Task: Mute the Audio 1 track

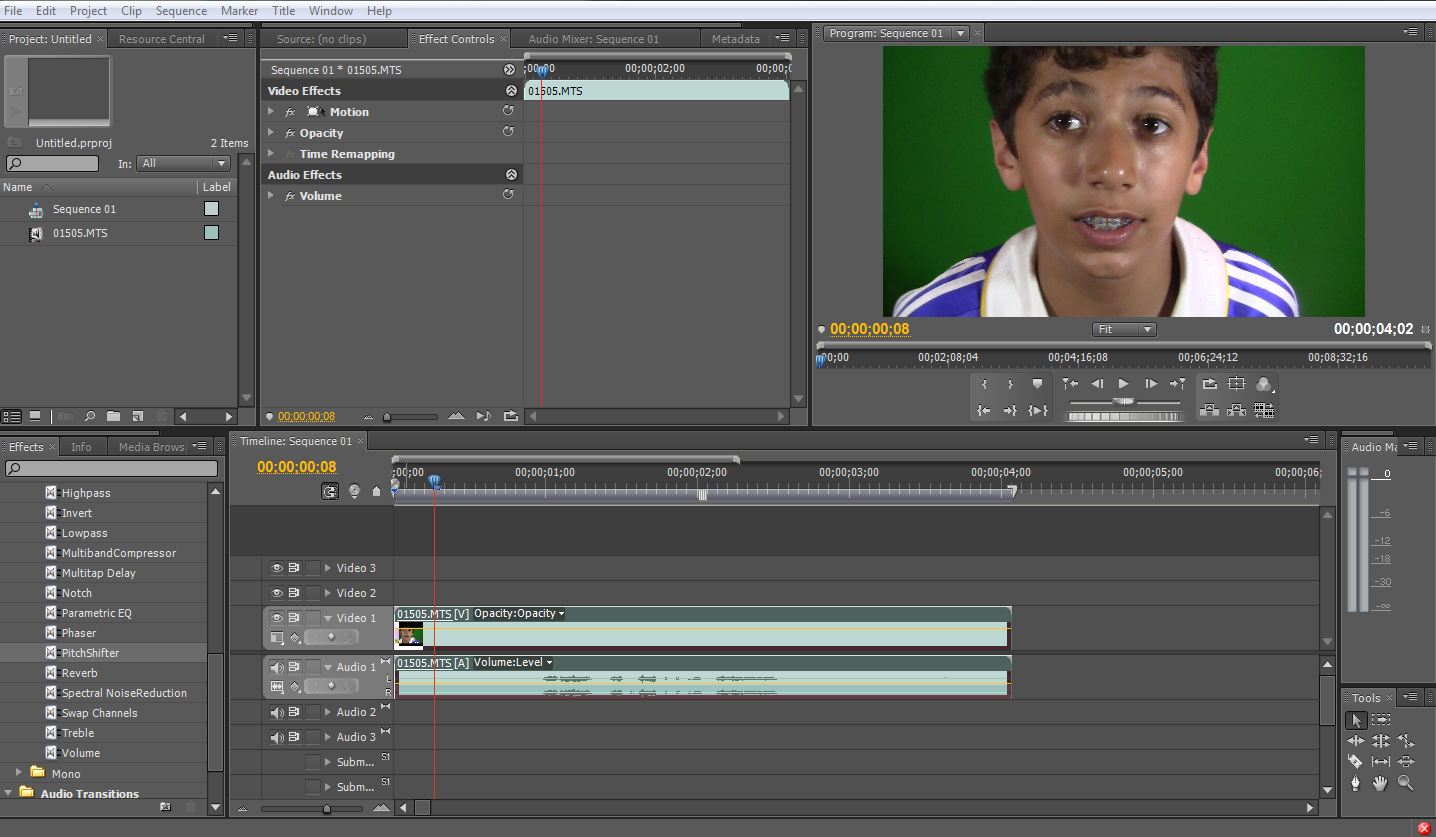Action: (x=277, y=667)
